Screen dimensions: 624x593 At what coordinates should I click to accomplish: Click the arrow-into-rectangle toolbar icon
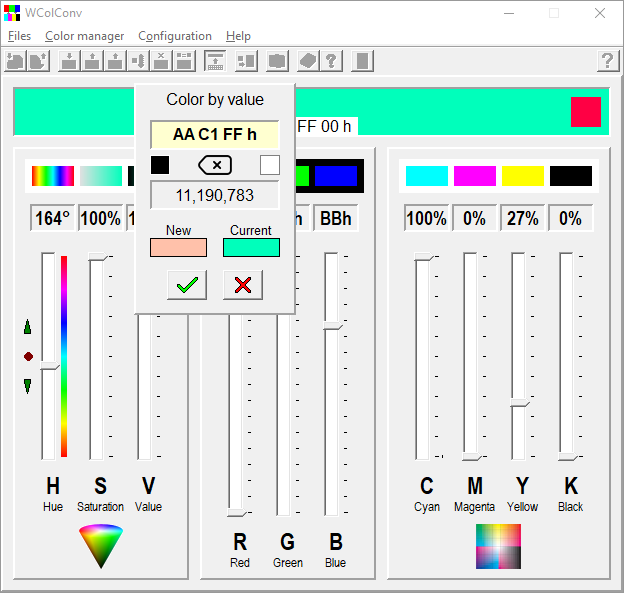click(x=246, y=61)
